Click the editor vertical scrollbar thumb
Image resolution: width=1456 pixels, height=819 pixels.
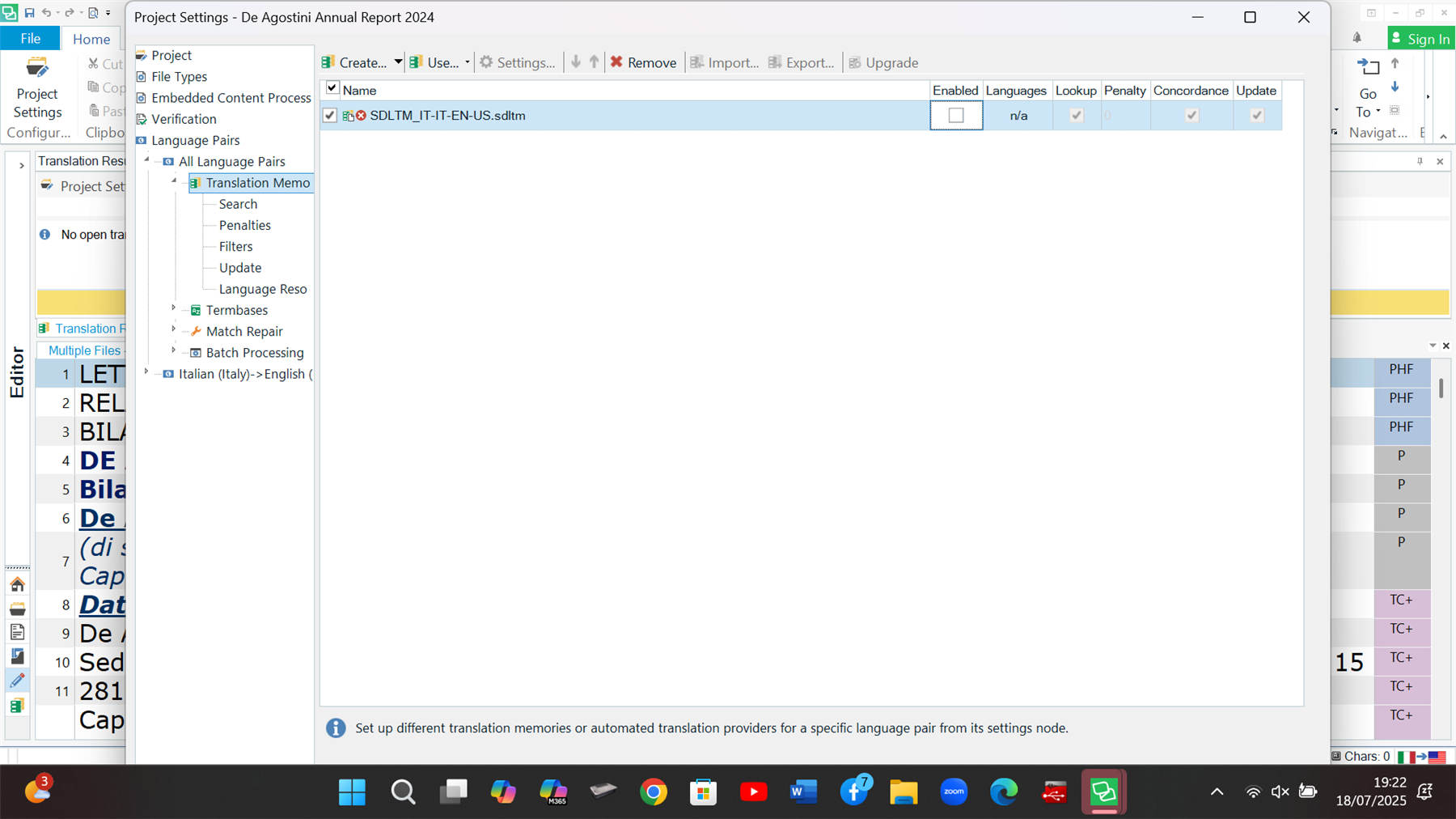[x=1441, y=388]
